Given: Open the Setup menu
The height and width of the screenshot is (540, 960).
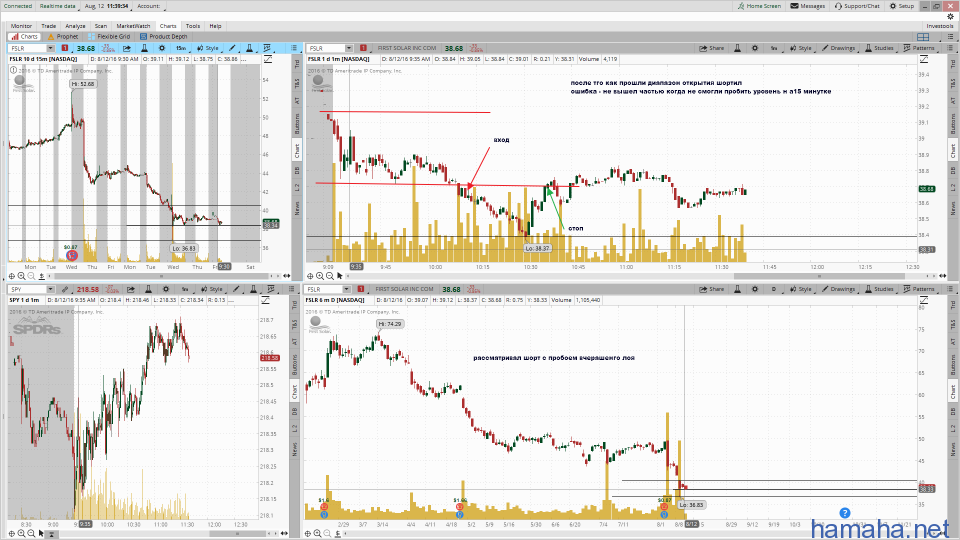Looking at the screenshot, I should pyautogui.click(x=902, y=6).
